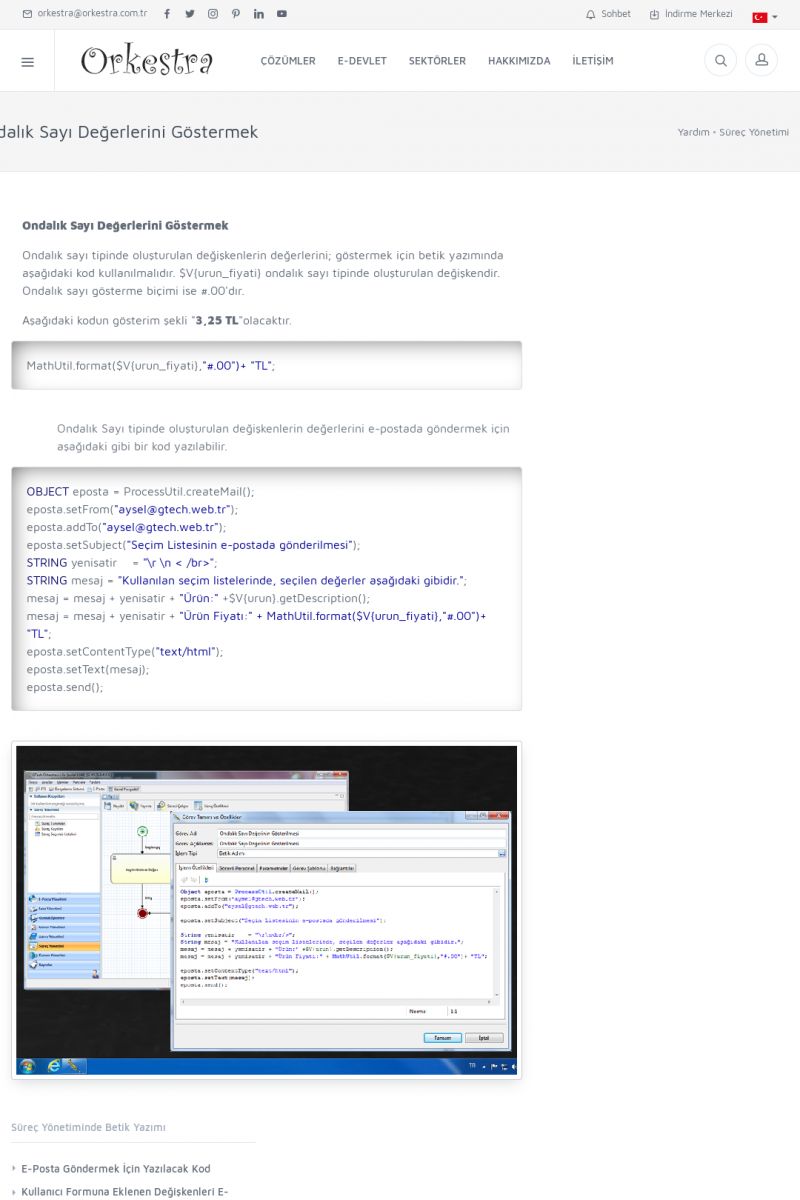
Task: Click the orkestra@orkestra.com.tr email link
Action: pyautogui.click(x=85, y=14)
